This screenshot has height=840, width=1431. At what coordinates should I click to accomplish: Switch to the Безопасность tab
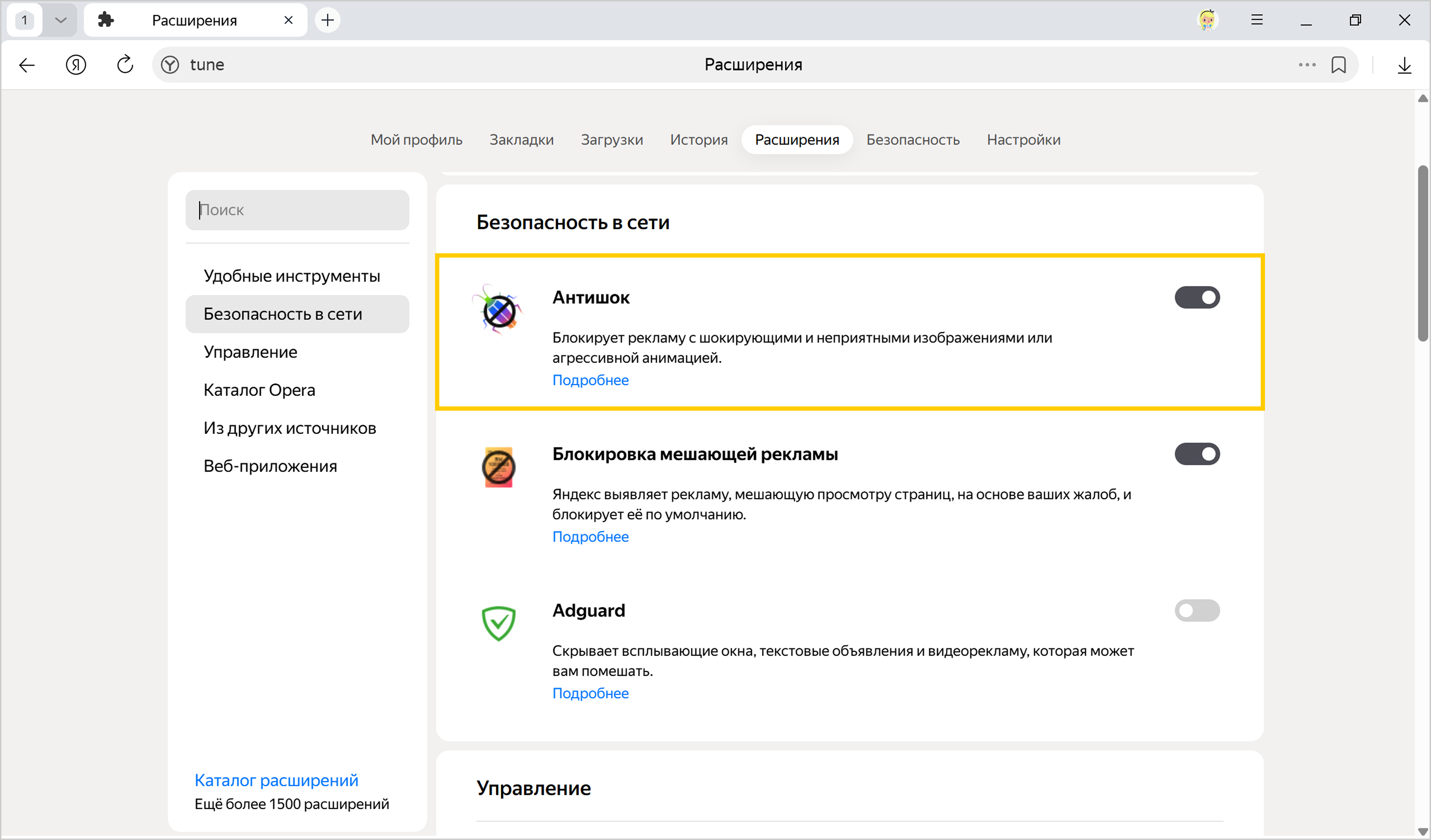coord(913,139)
